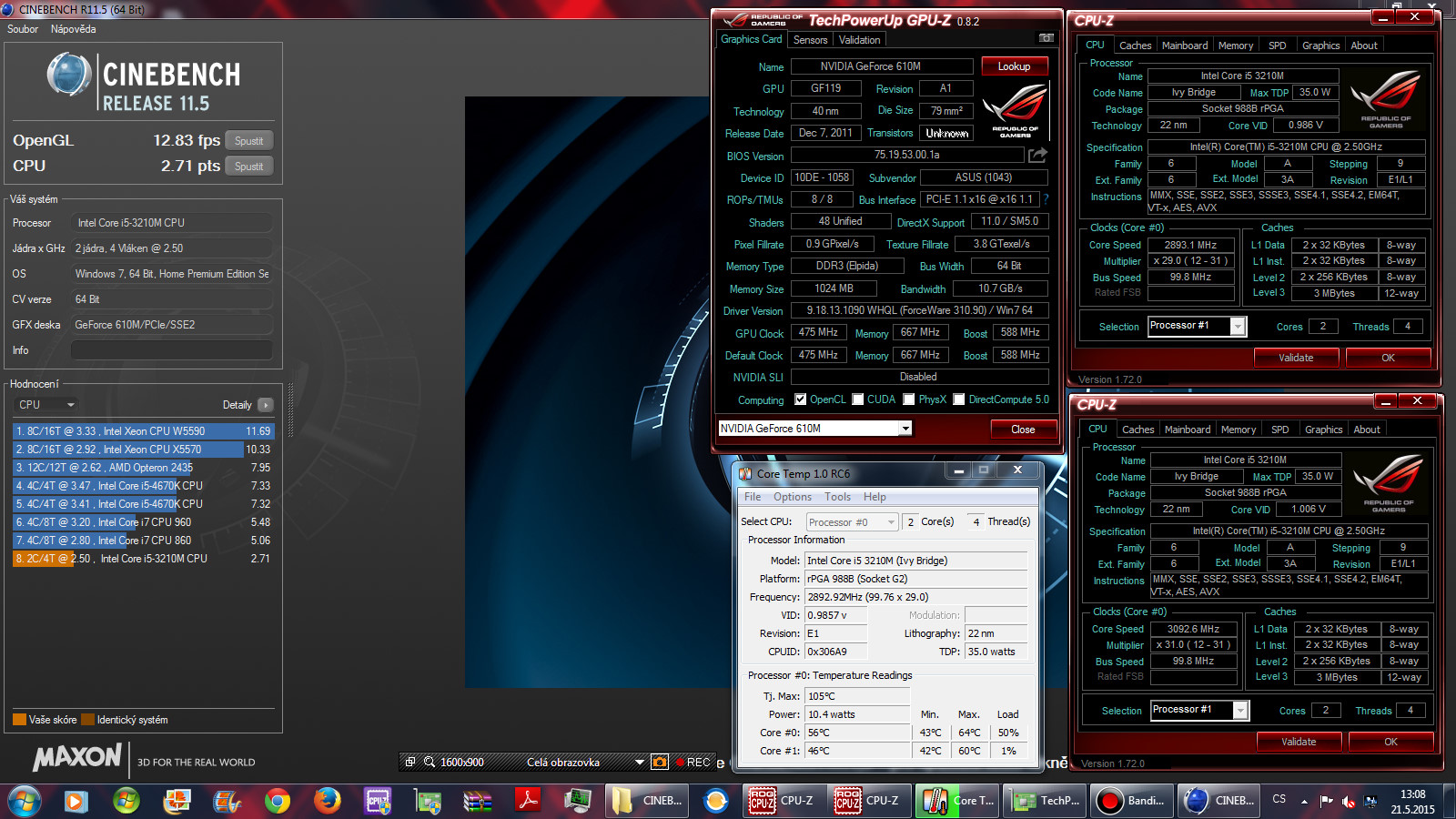The width and height of the screenshot is (1456, 819).
Task: Switch to TechPowerUp GPU-Z taskbar button
Action: [x=1043, y=801]
